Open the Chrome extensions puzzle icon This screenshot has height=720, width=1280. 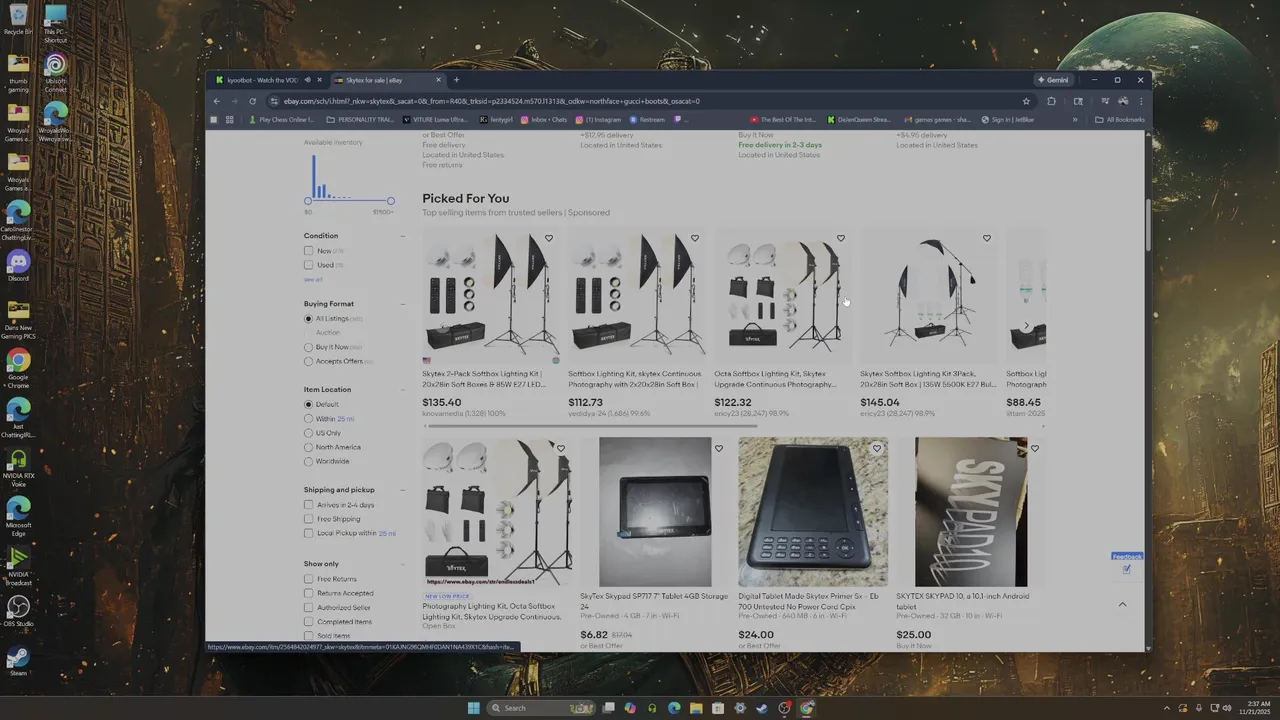click(x=1051, y=101)
